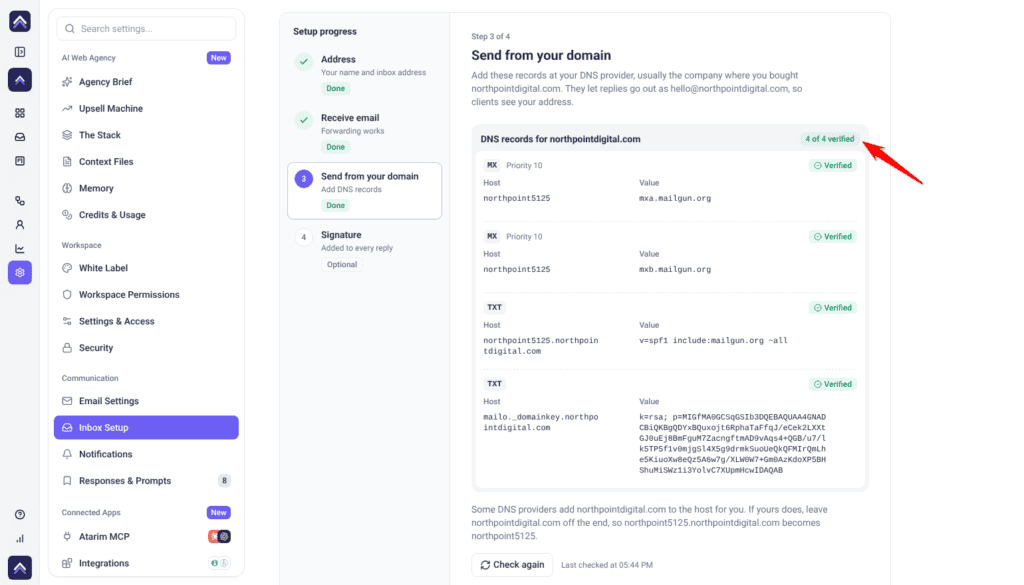Click the mxb.mailgun.org value

pos(675,269)
